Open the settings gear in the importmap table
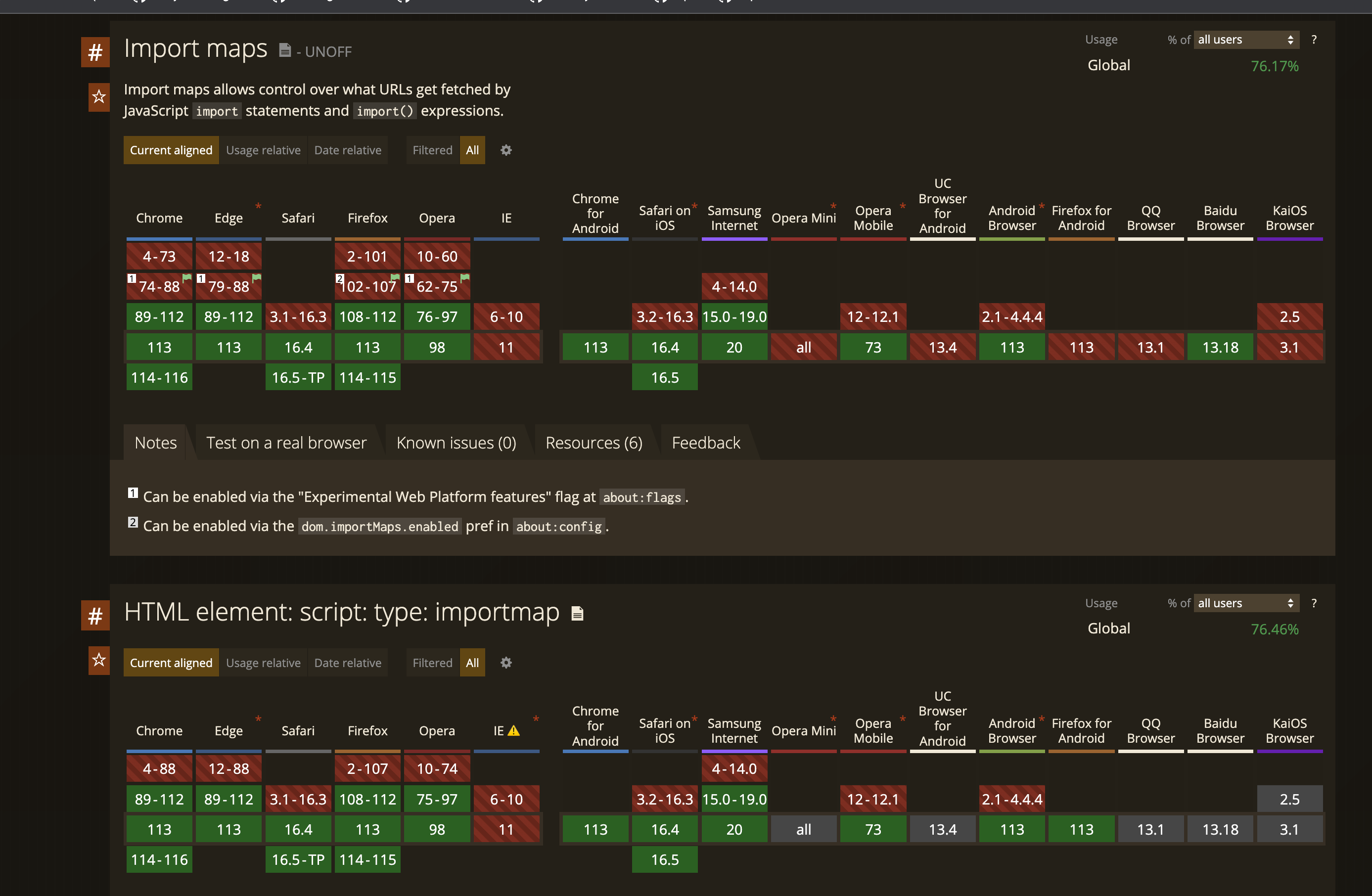Screen dimensions: 1372x896 (505, 663)
